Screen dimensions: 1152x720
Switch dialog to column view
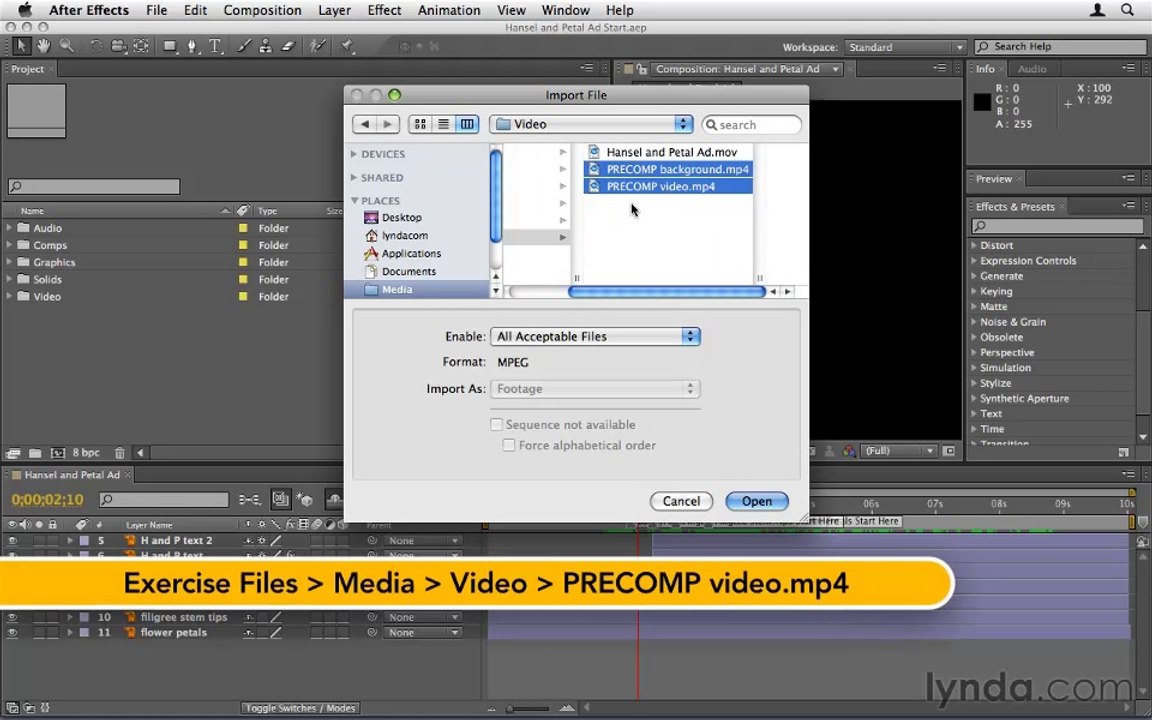coord(467,124)
